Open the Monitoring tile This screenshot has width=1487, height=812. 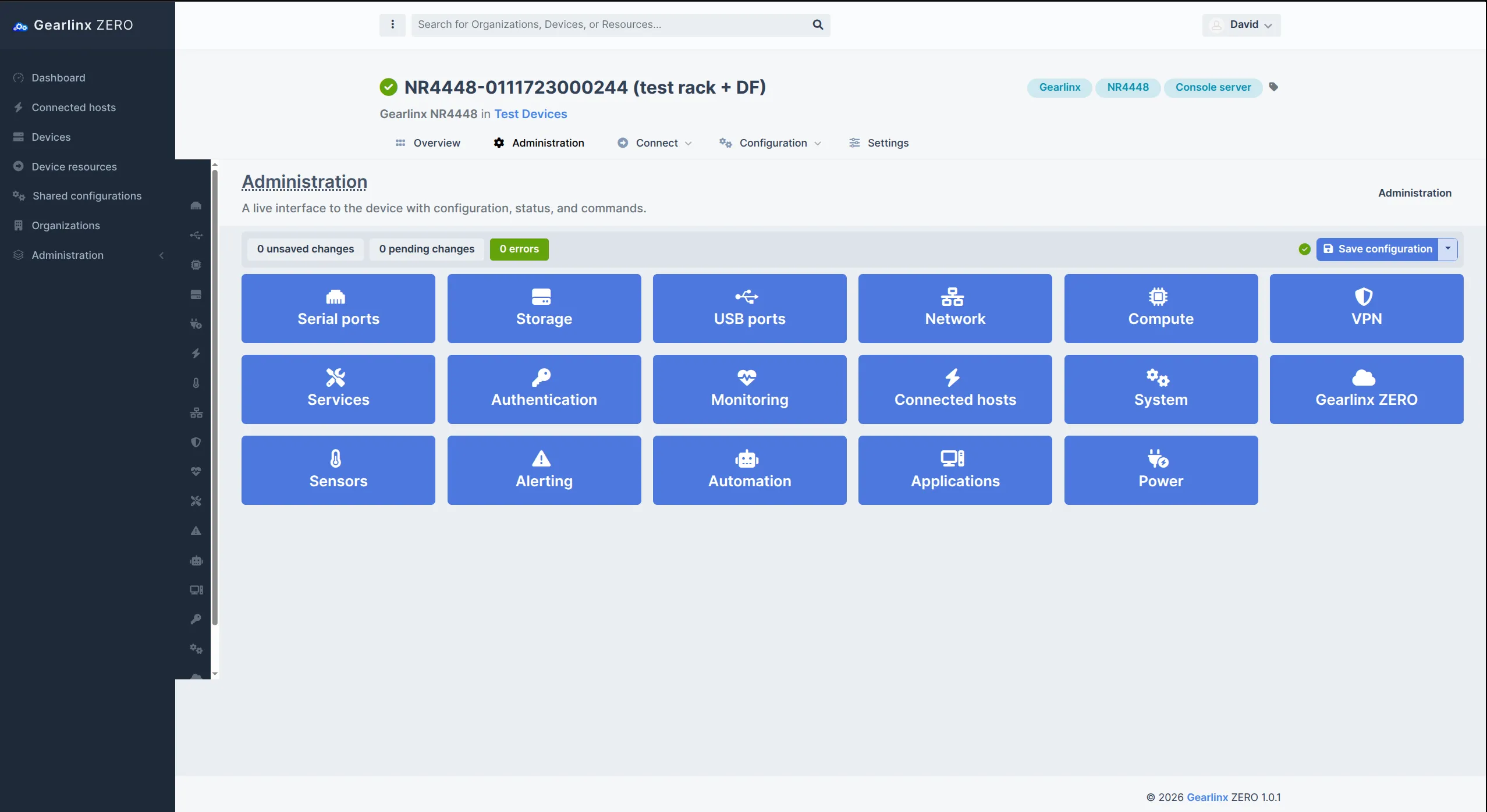coord(750,389)
